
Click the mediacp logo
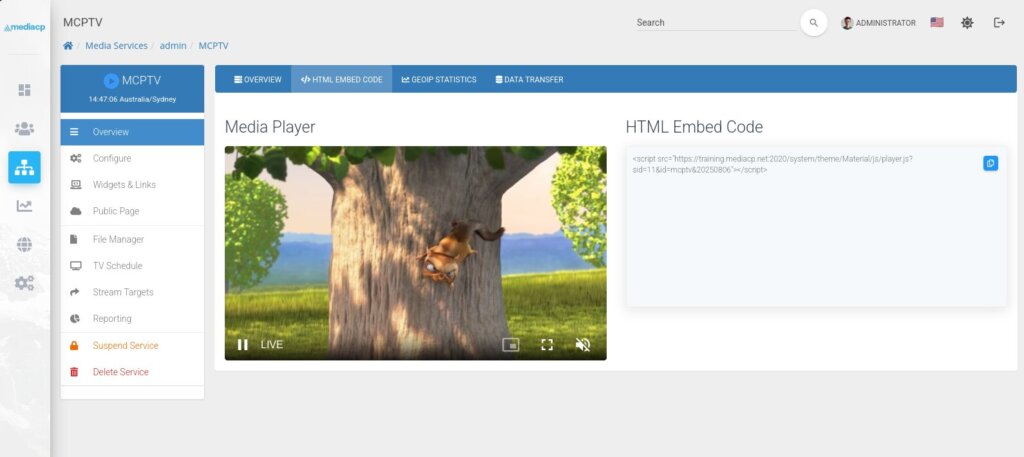tap(24, 27)
